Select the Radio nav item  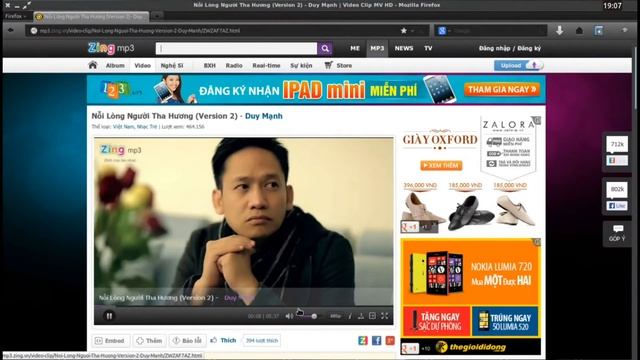click(234, 65)
